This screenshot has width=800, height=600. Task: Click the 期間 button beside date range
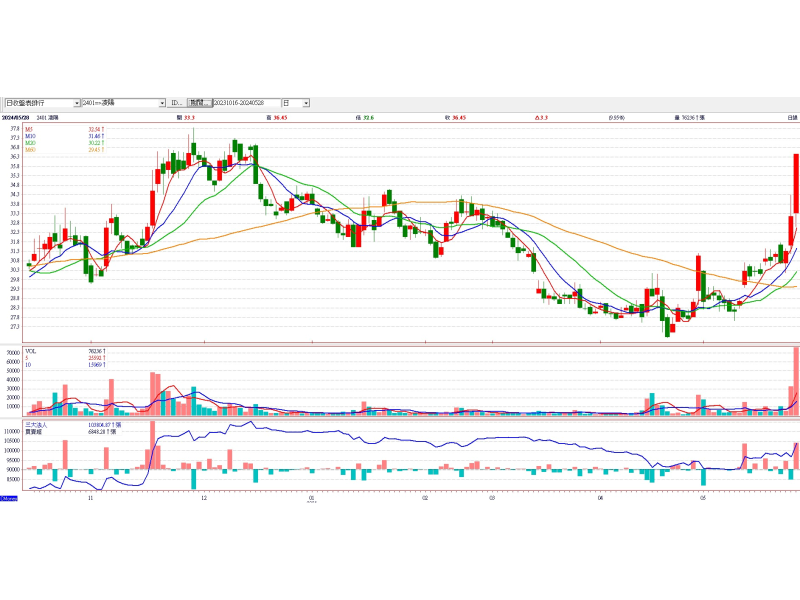(x=199, y=103)
